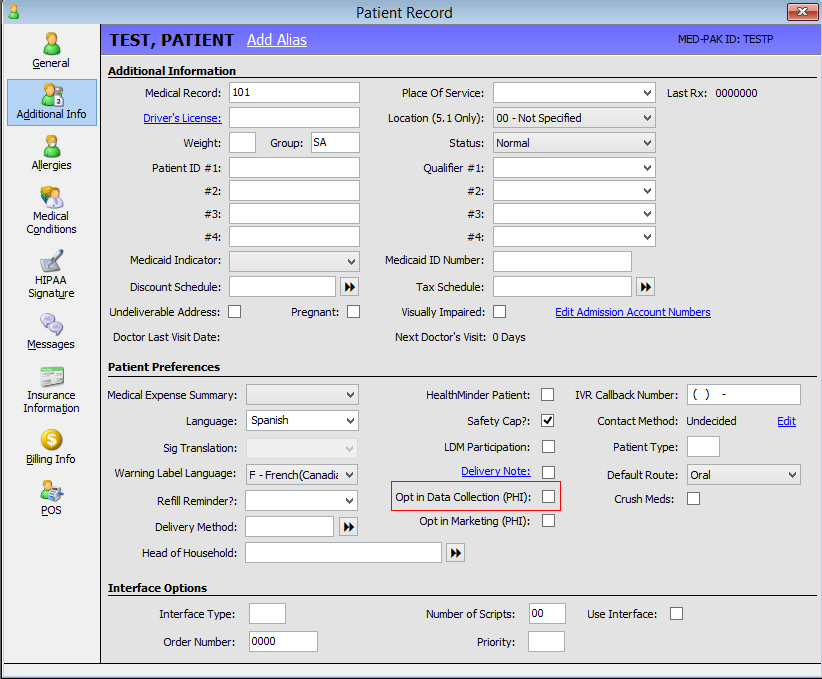Click the patient icon in the title bar
The width and height of the screenshot is (822, 679).
14,12
